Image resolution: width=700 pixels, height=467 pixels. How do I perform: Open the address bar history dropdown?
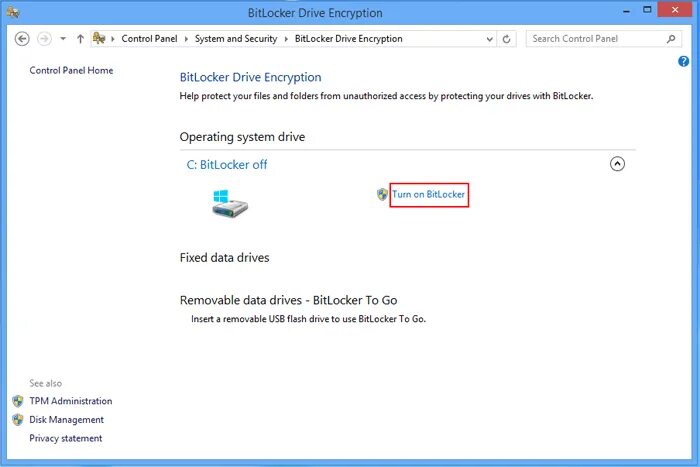tap(489, 39)
